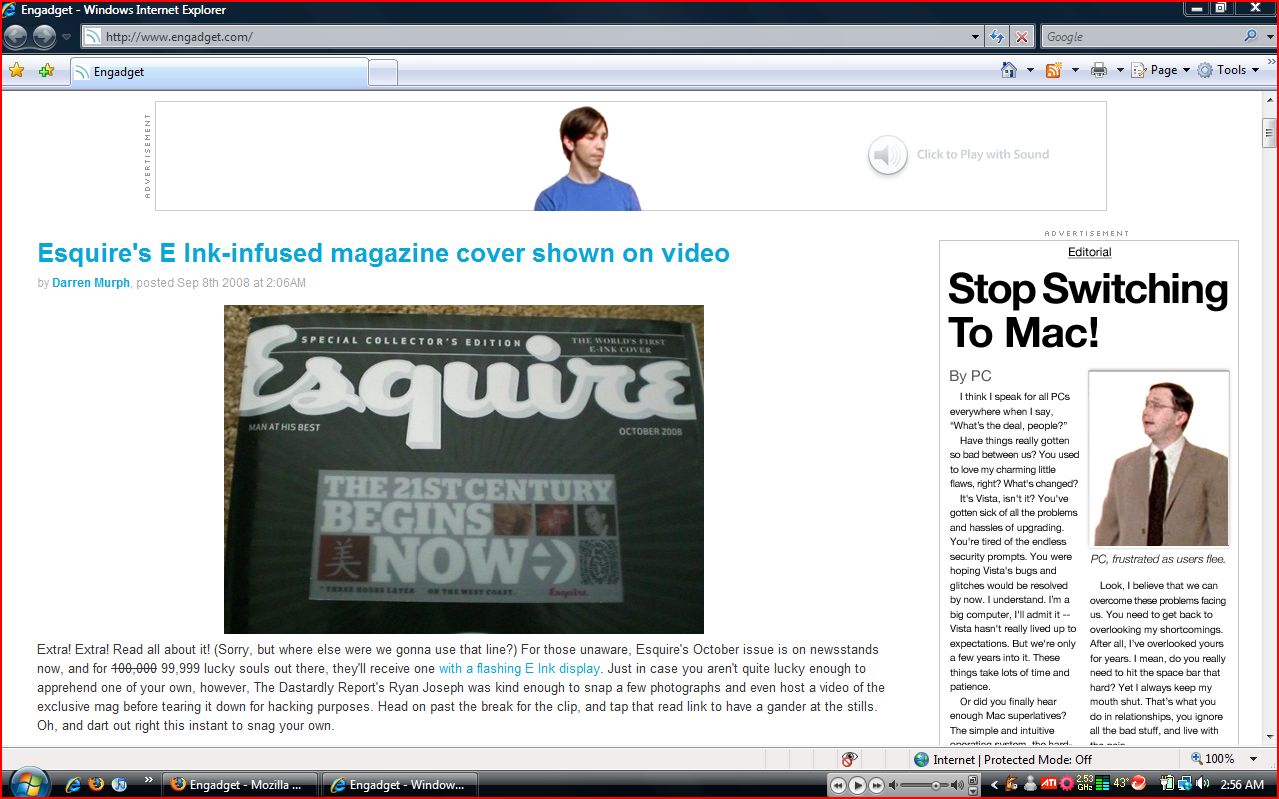This screenshot has height=799, width=1279.
Task: Expand the Home button dropdown arrow
Action: tap(1030, 70)
